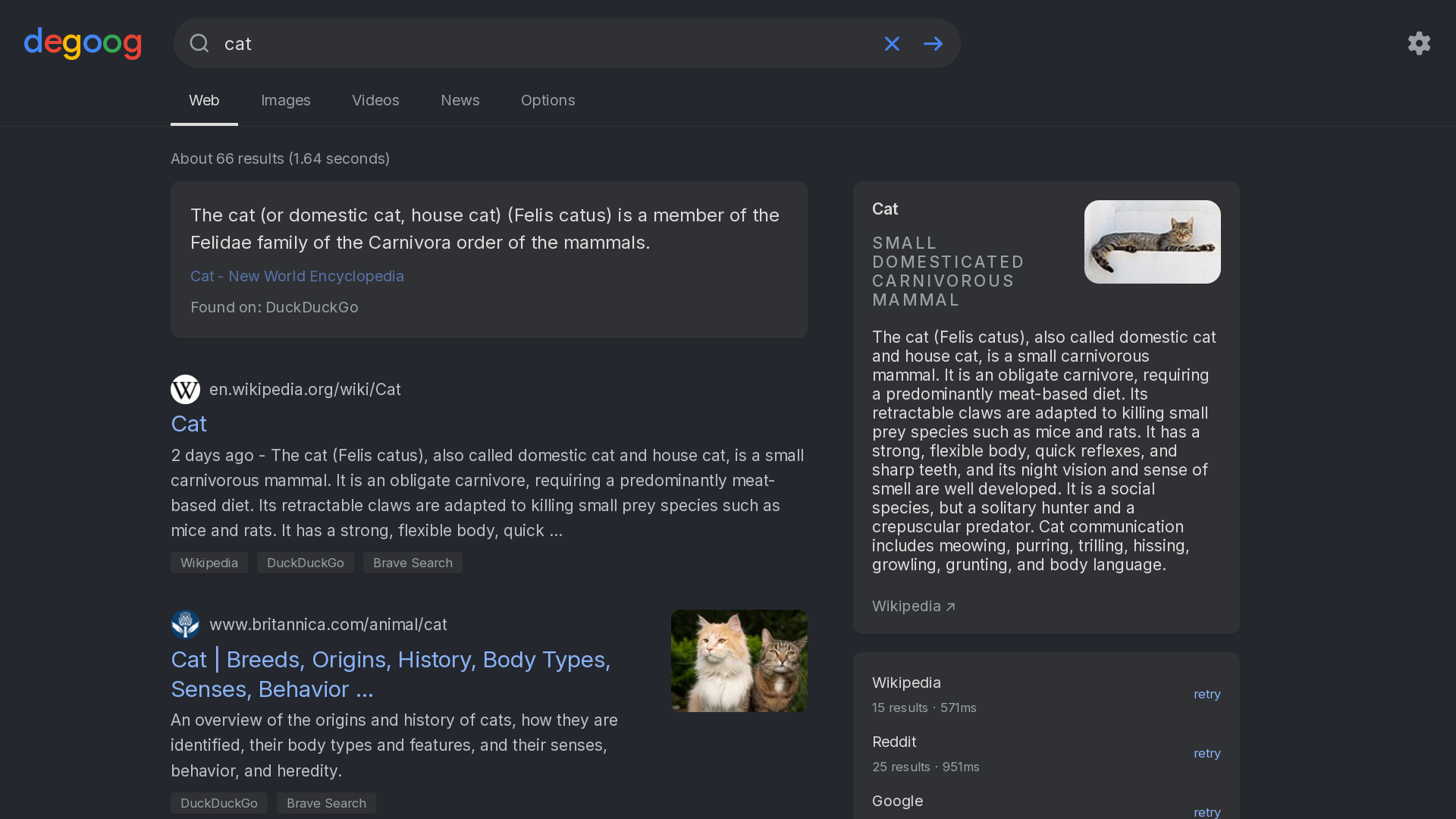Retry the Wikipedia engine
Viewport: 1456px width, 819px height.
tap(1207, 694)
